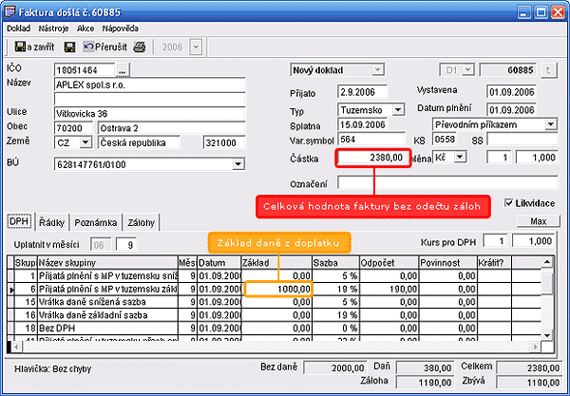Viewport: 570px width, 396px height.
Task: Open the Doklad menu
Action: click(19, 28)
